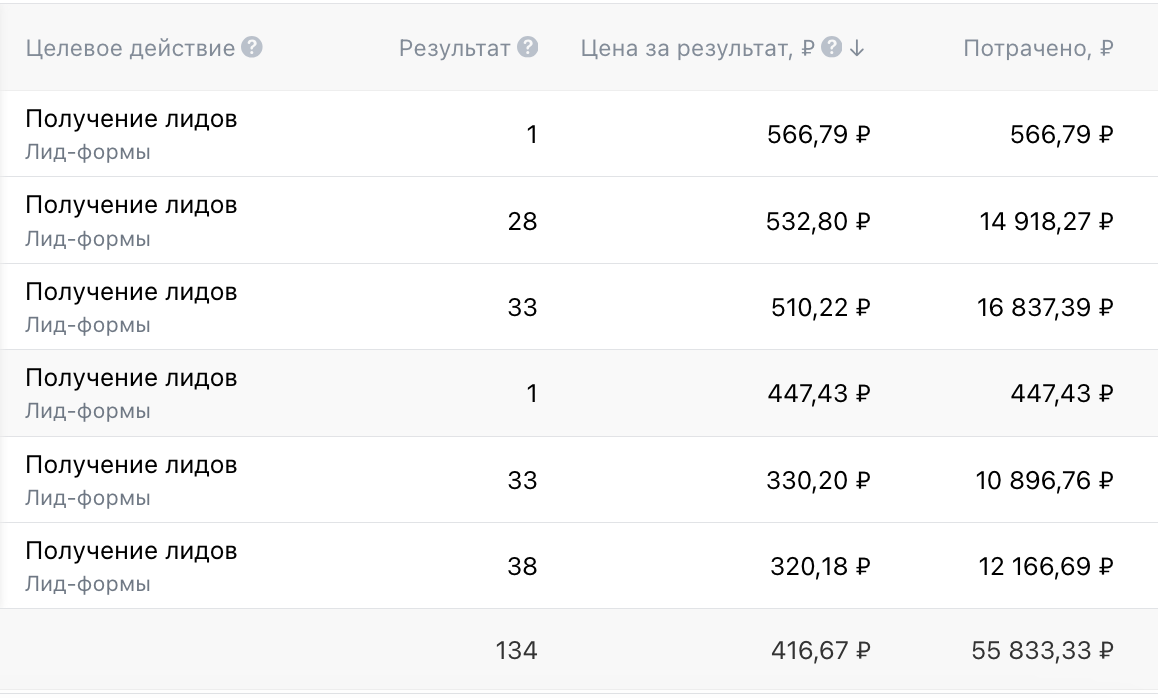
Task: Click the 14 918,27 ₽ spent cell
Action: click(1045, 220)
